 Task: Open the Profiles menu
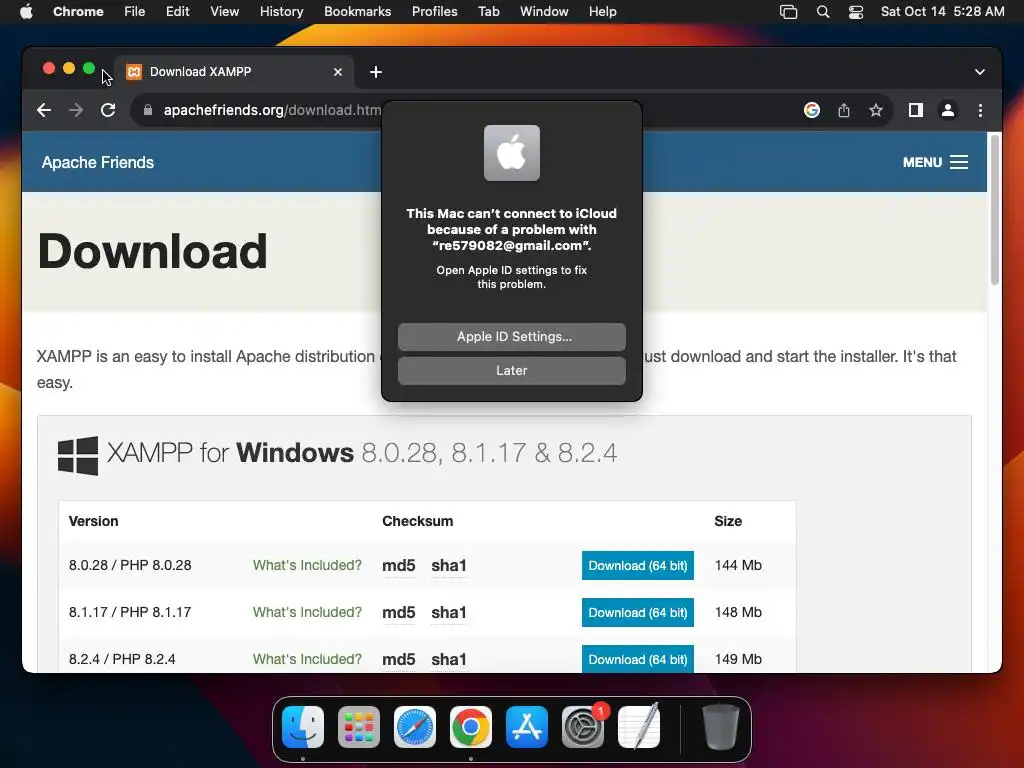click(x=434, y=12)
